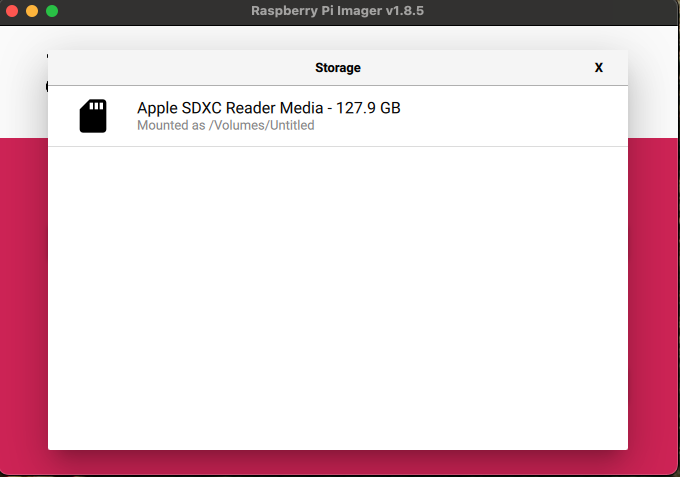Close the Storage dialog with the X
This screenshot has height=477, width=680.
click(x=598, y=68)
